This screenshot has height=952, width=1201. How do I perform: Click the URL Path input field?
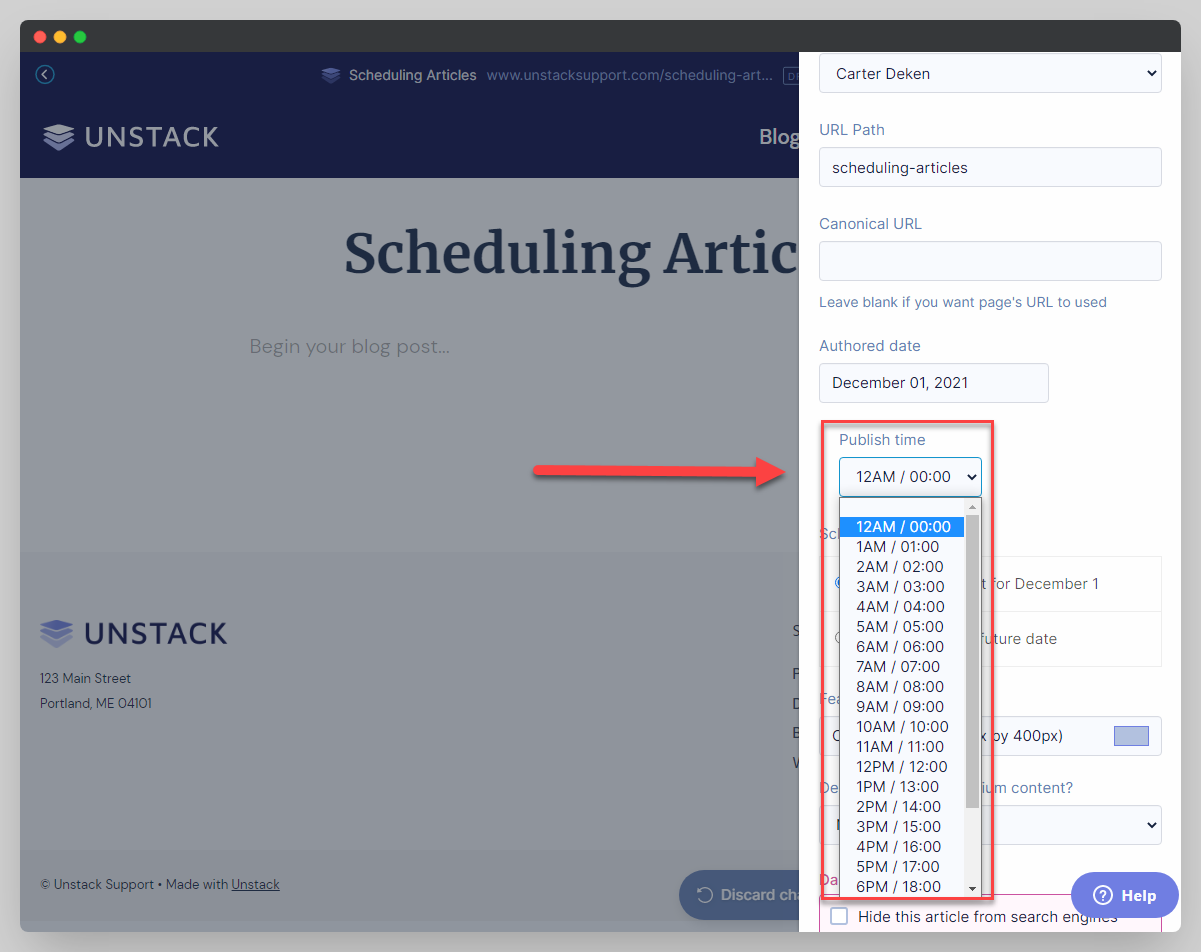pyautogui.click(x=989, y=167)
